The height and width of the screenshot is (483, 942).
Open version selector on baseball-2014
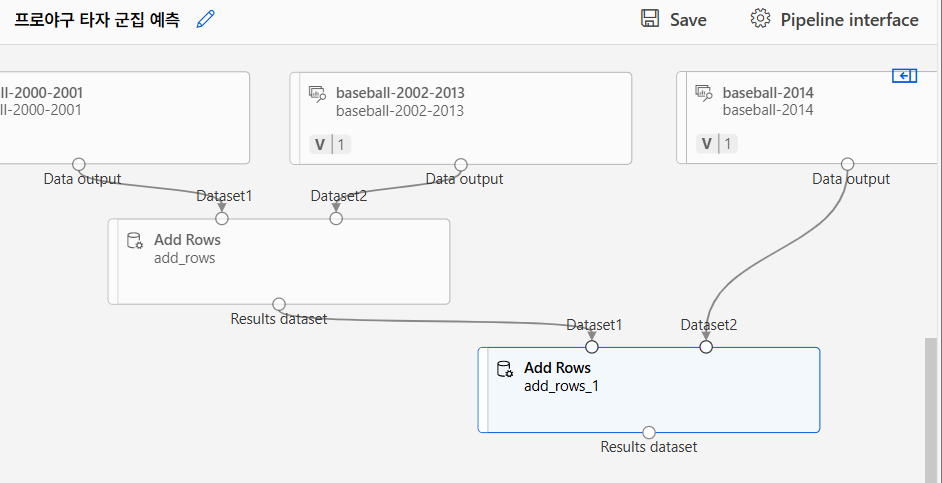pos(717,144)
